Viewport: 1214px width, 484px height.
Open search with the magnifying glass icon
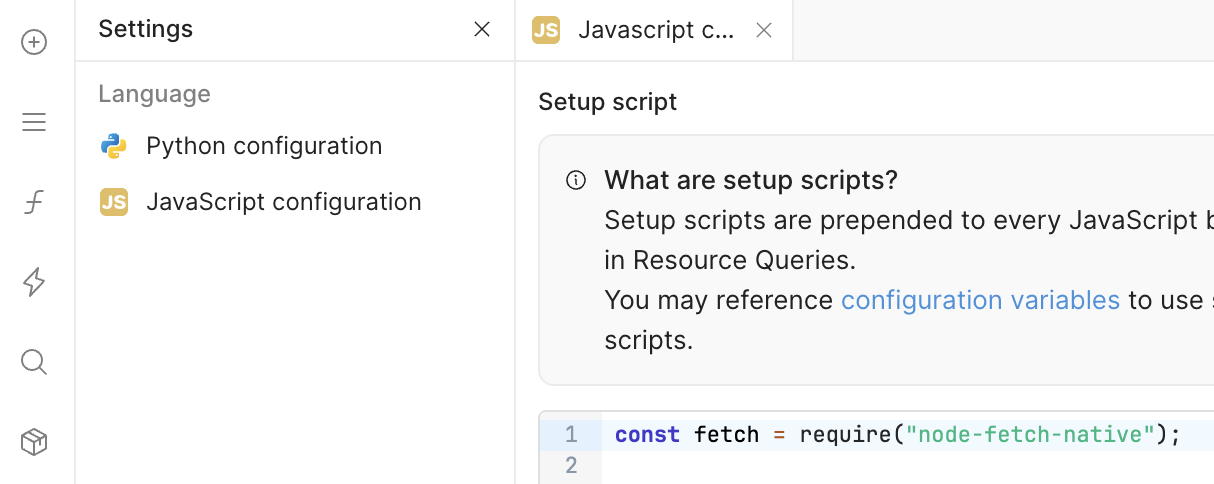point(34,361)
